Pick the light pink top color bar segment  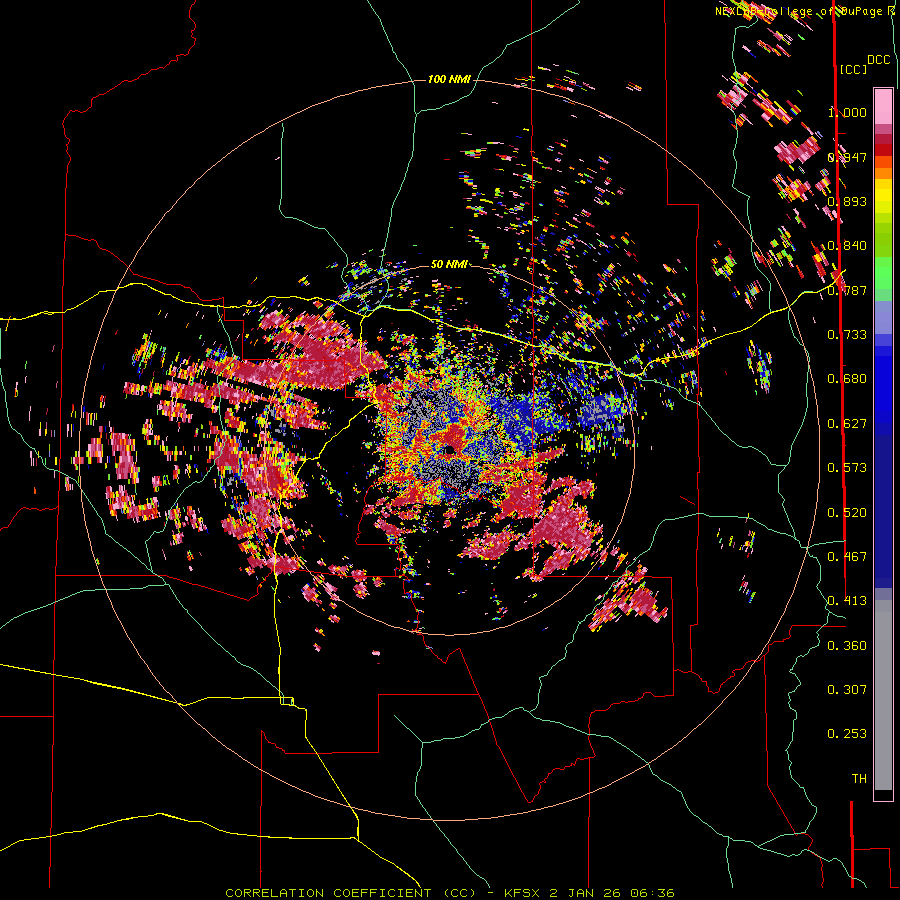(883, 106)
